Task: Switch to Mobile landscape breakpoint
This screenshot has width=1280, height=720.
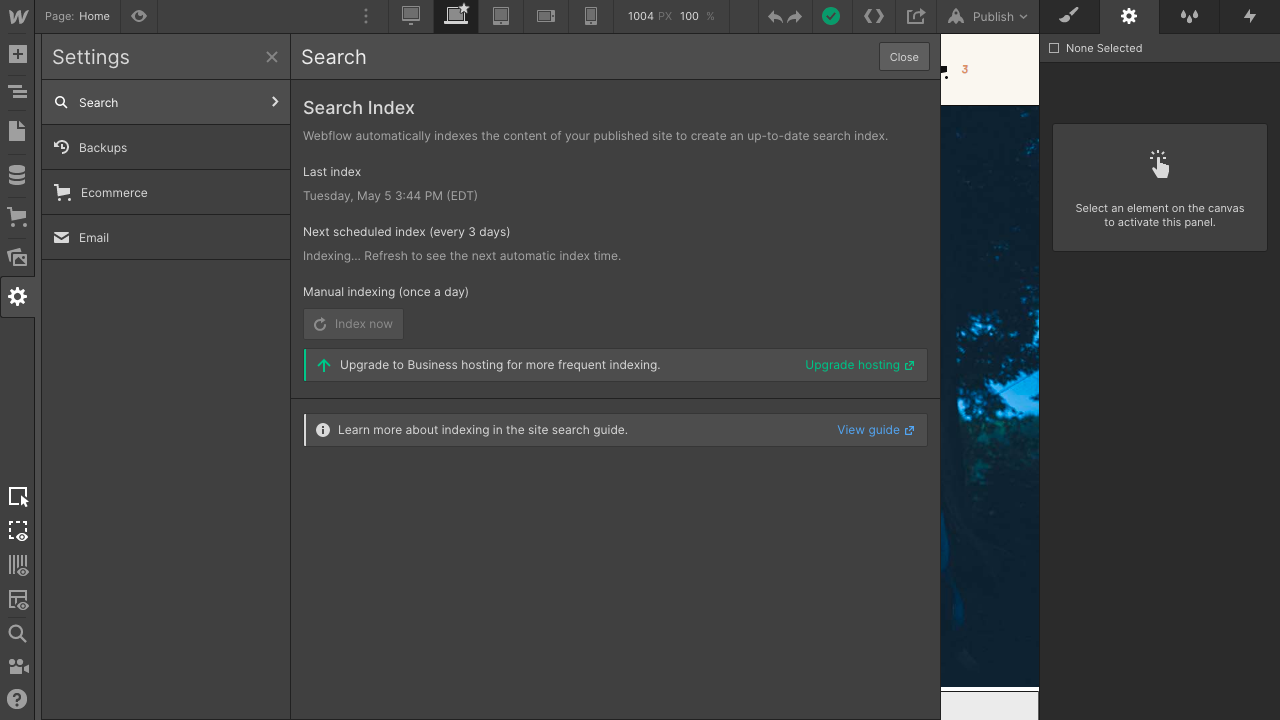Action: [x=546, y=16]
